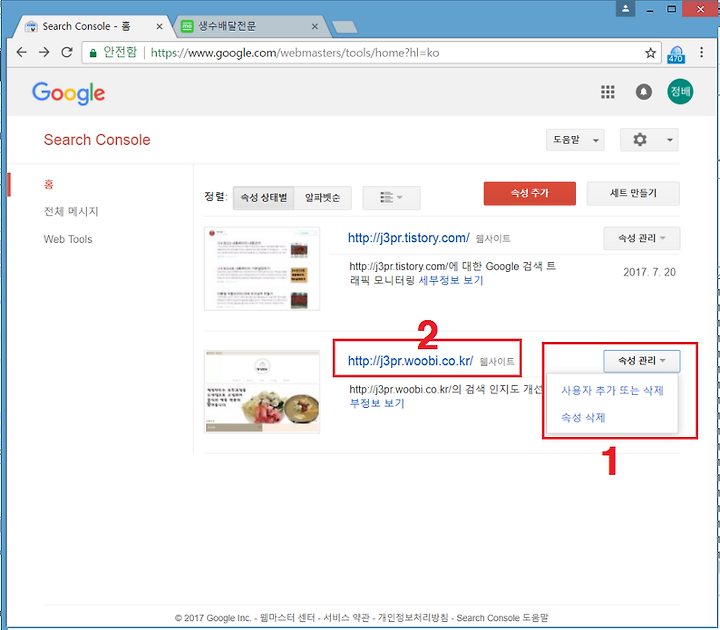Viewport: 720px width, 630px height.
Task: Bookmark this page with the star icon
Action: coord(650,53)
